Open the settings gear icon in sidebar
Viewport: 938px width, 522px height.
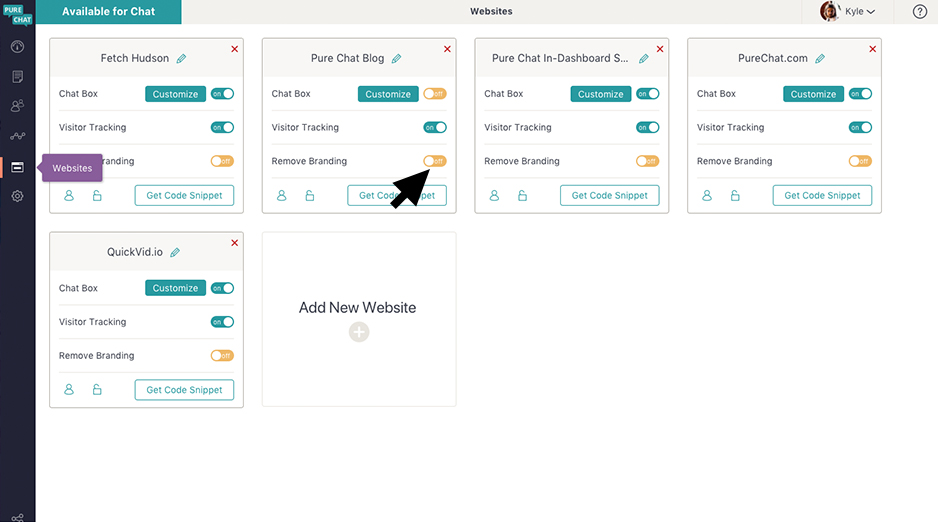[x=17, y=196]
